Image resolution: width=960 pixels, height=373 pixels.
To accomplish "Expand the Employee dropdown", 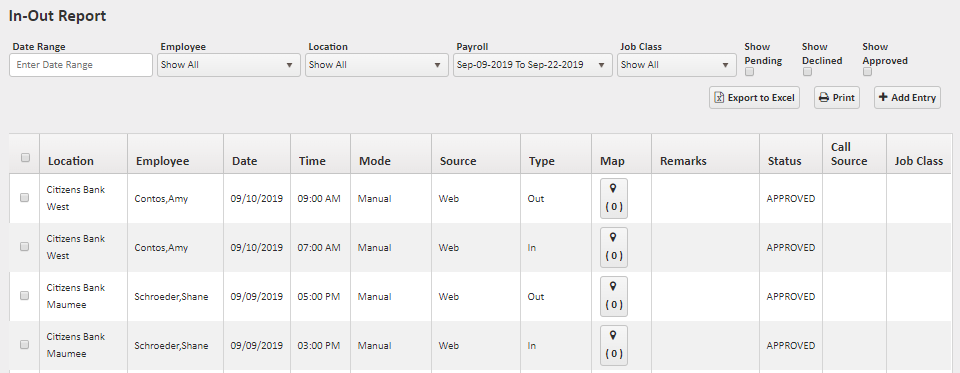I will [229, 65].
